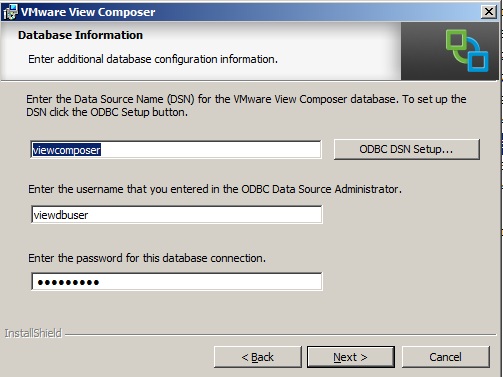
Task: Click the blue square of the VMware logo
Action: pos(477,59)
